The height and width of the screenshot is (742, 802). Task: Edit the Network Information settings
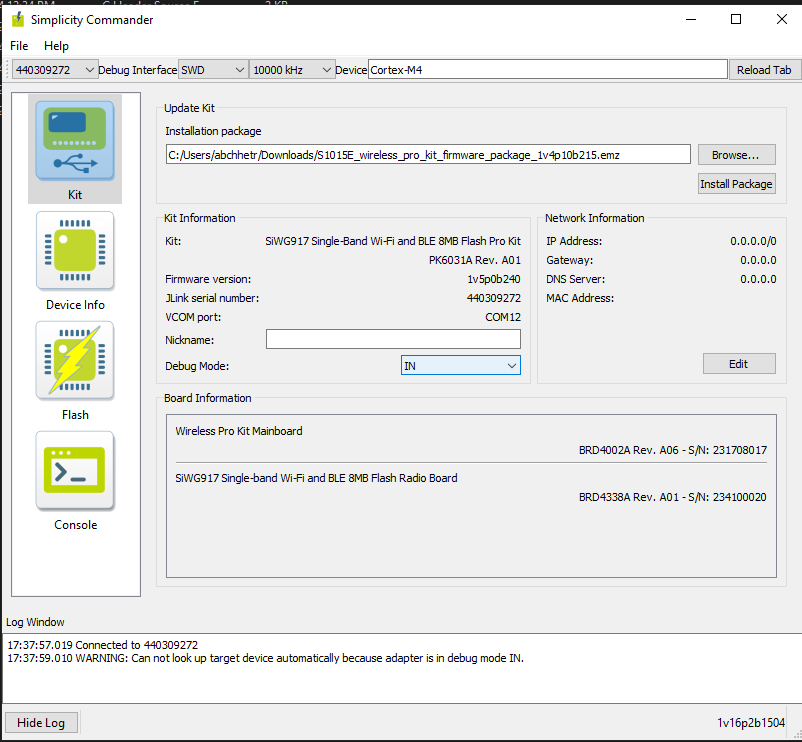click(739, 363)
